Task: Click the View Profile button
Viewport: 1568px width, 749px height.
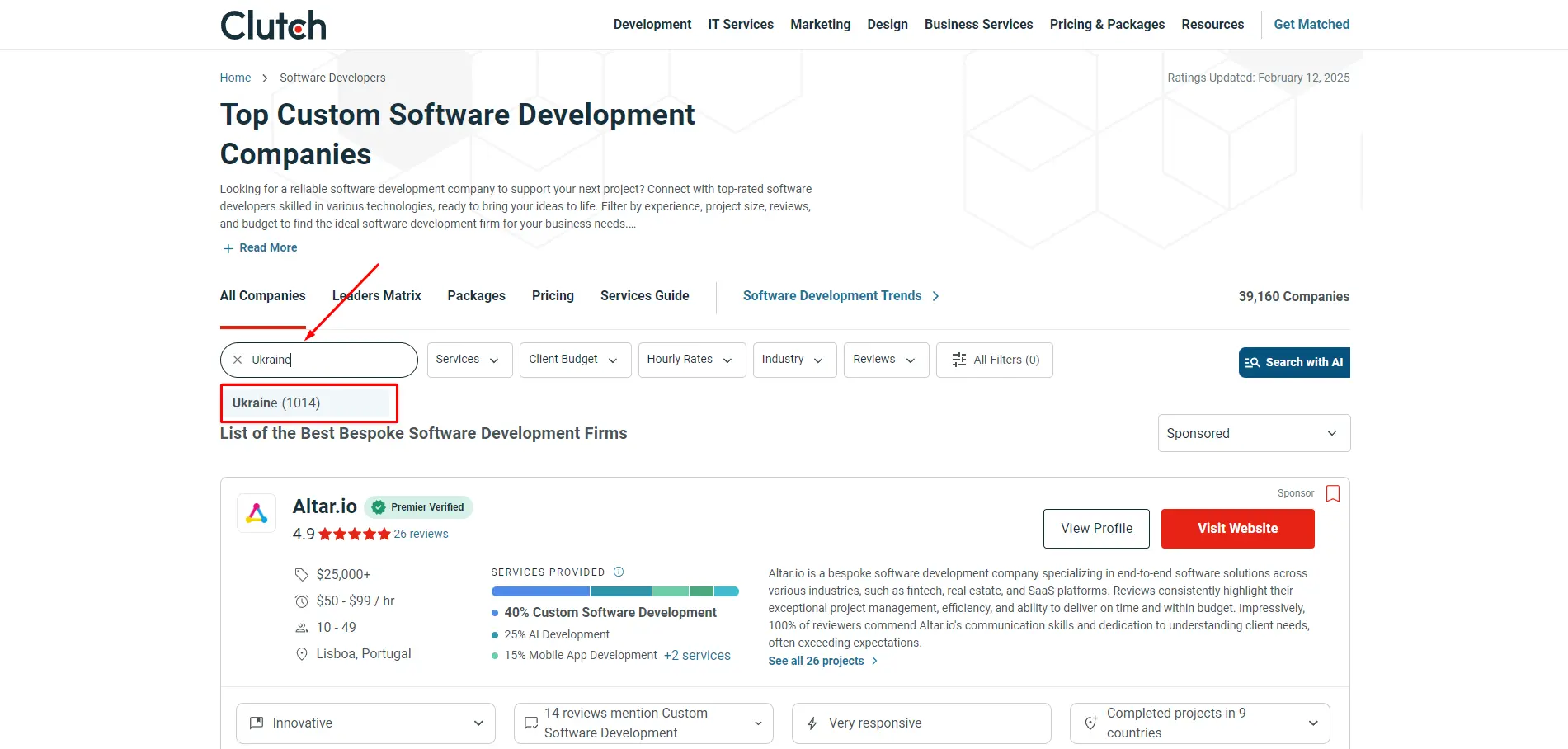Action: coord(1096,529)
